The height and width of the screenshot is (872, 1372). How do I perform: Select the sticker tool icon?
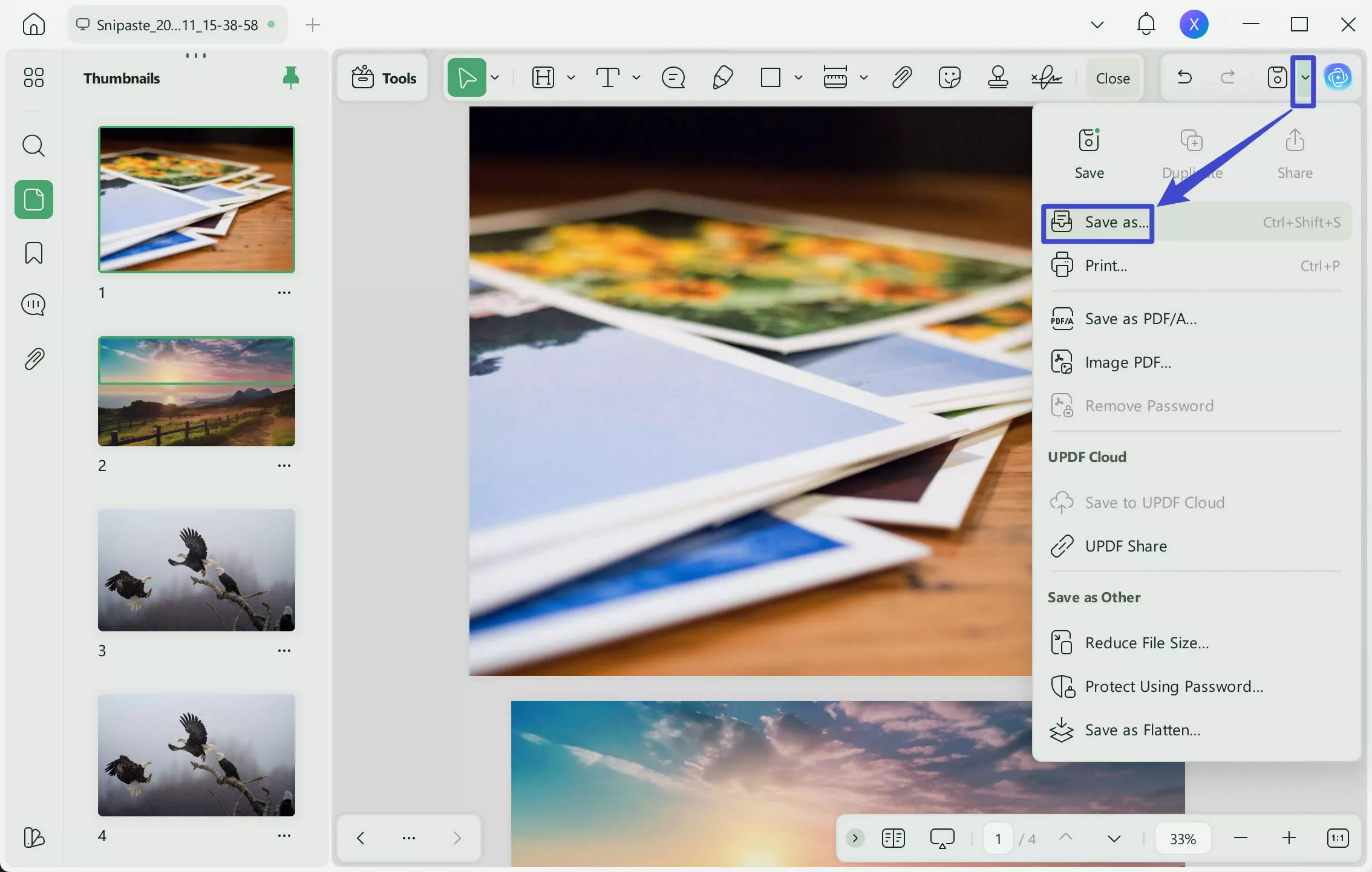coord(949,77)
